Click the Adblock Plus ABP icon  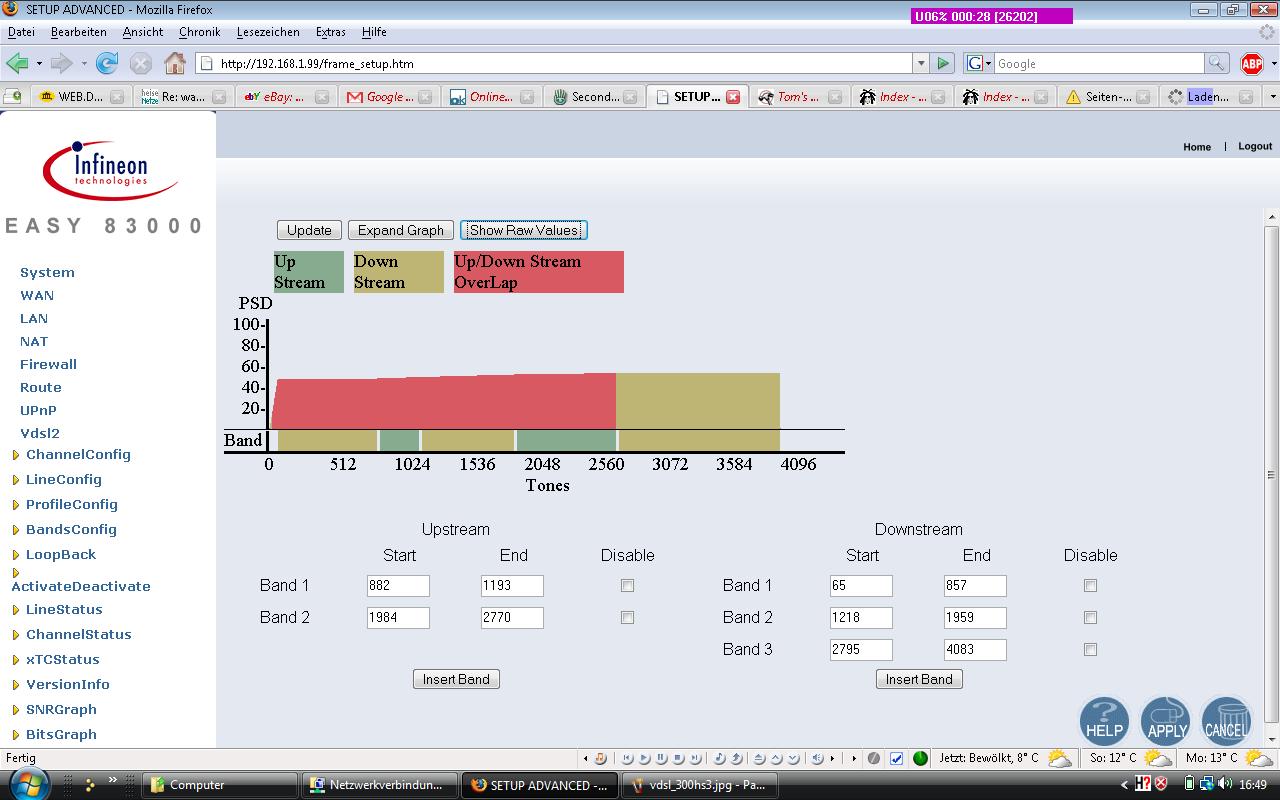point(1251,63)
